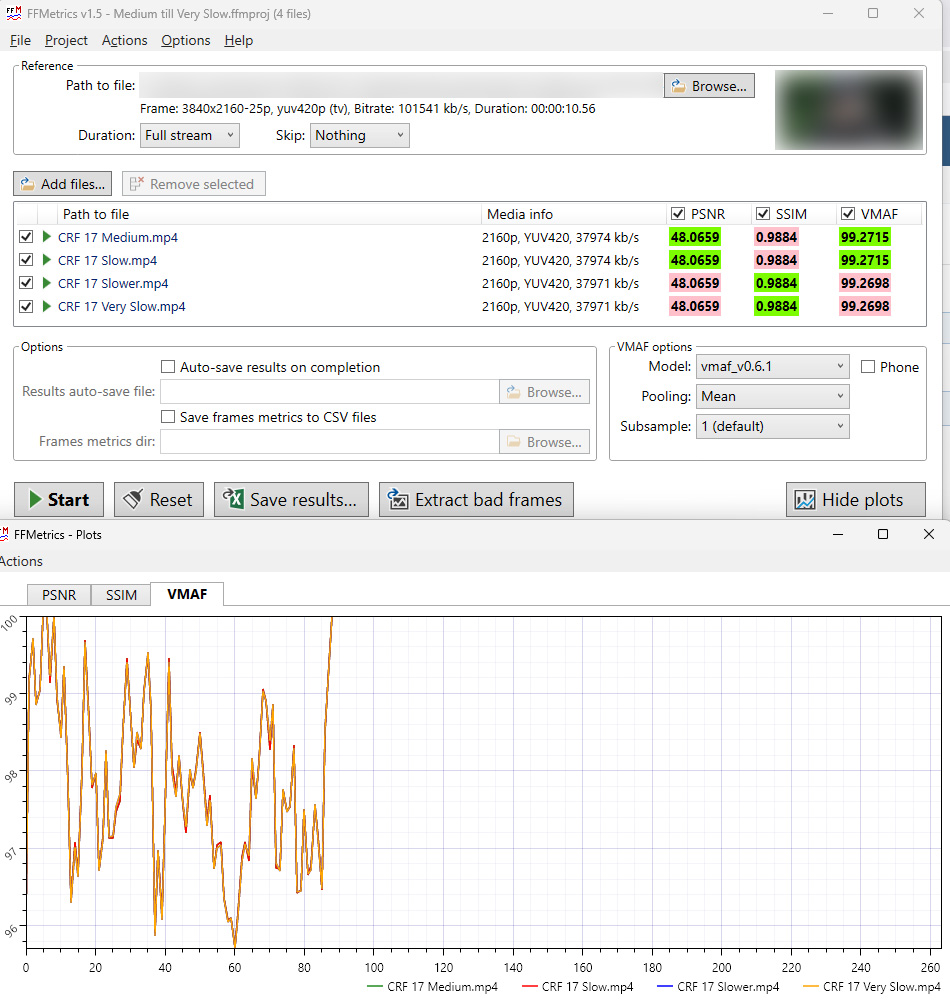Click Add files button
The height and width of the screenshot is (1003, 950).
coord(62,184)
